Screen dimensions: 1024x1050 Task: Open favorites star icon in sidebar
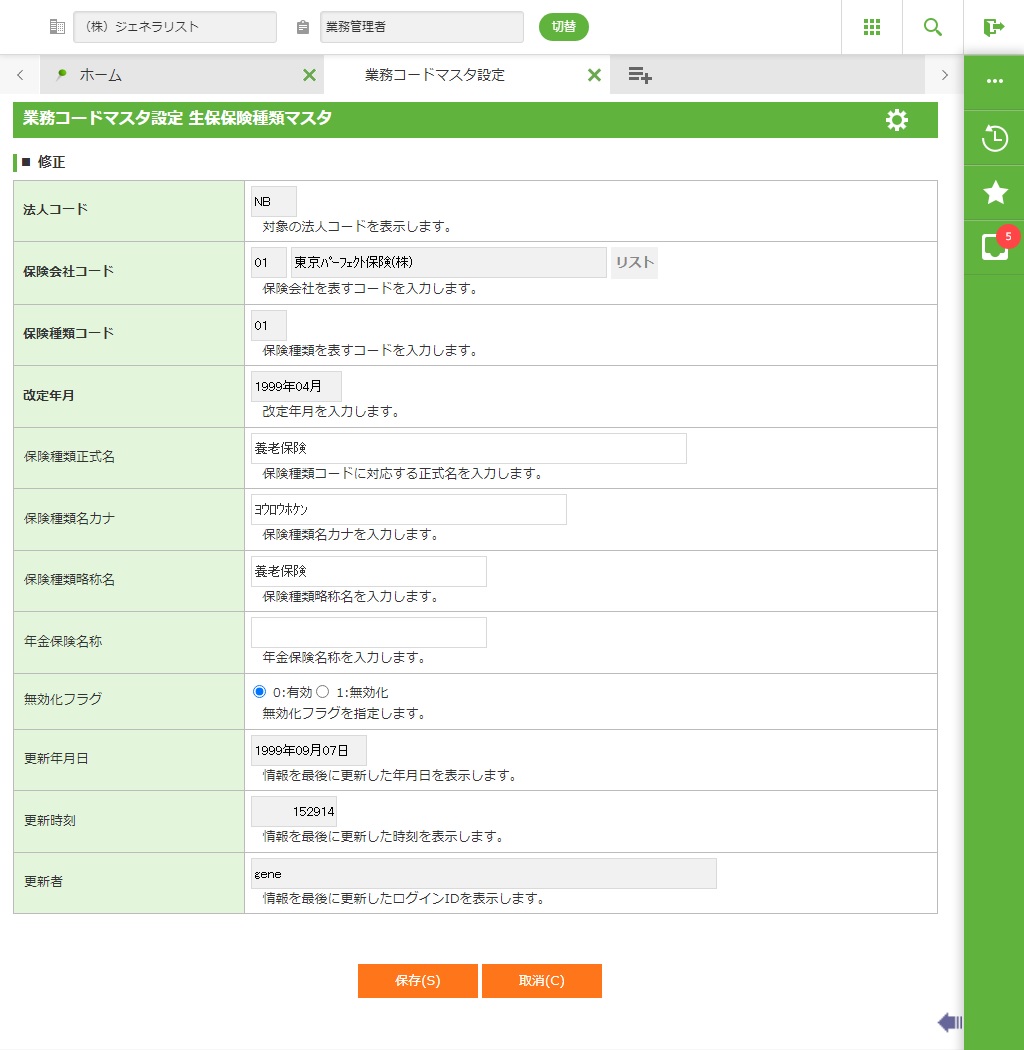click(x=994, y=192)
